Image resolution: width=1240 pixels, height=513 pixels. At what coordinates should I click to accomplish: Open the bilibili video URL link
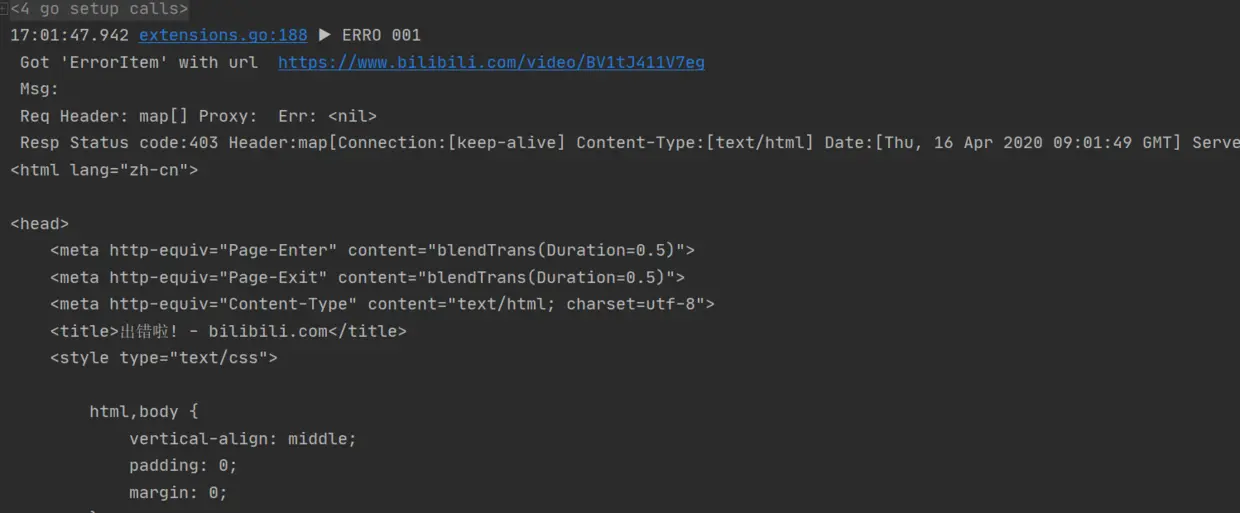491,62
